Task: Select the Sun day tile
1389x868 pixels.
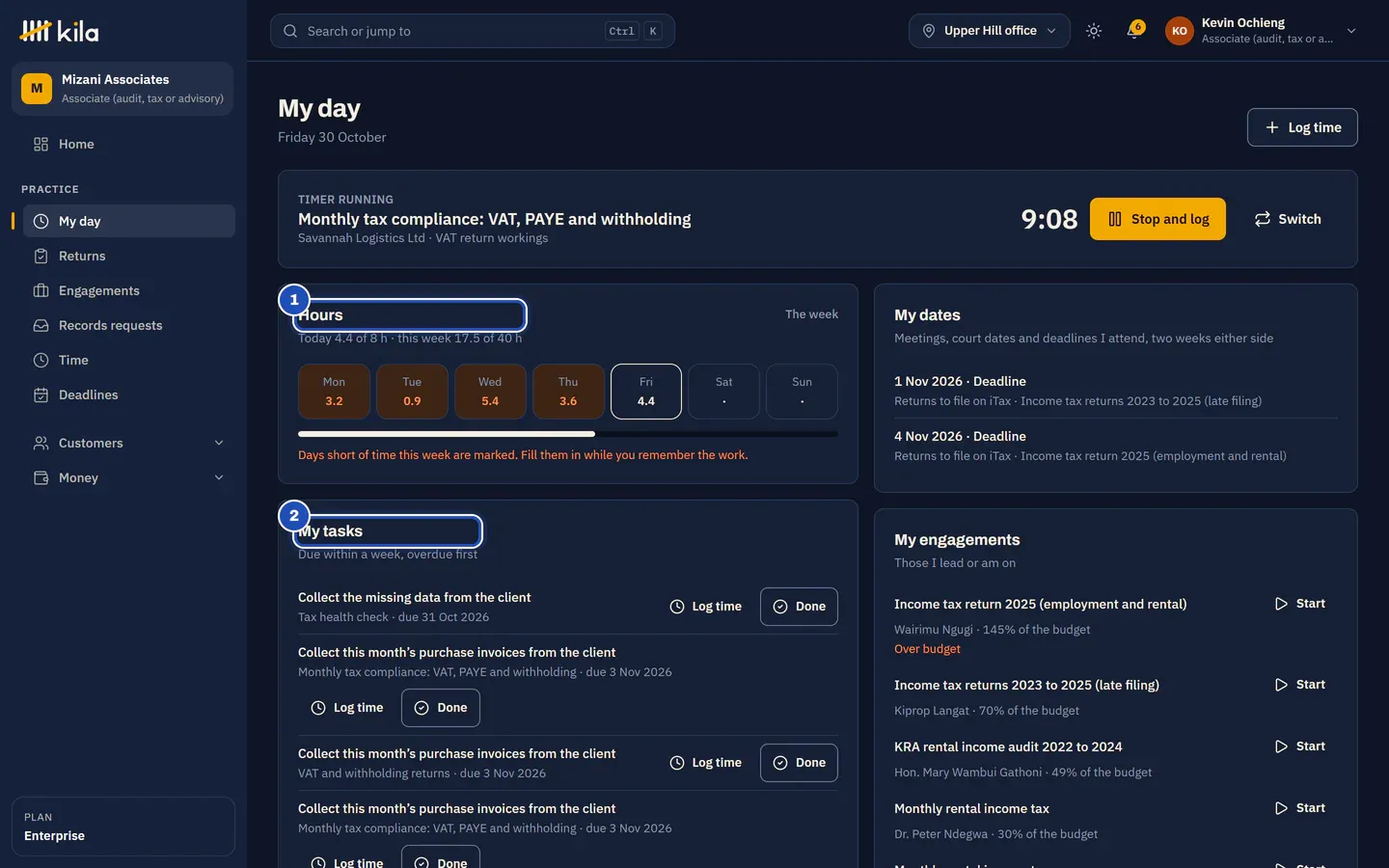Action: pos(802,392)
